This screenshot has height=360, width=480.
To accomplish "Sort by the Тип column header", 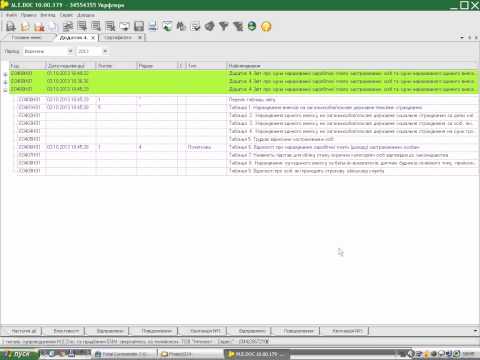I will (206, 66).
